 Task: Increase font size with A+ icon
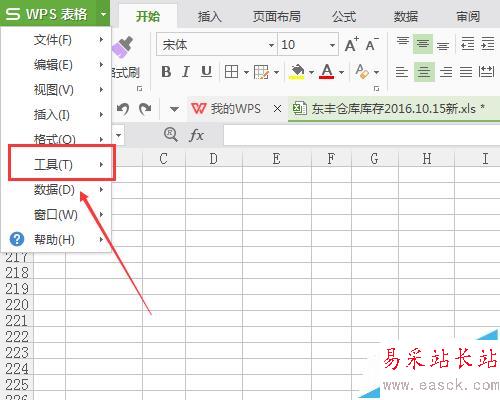351,44
